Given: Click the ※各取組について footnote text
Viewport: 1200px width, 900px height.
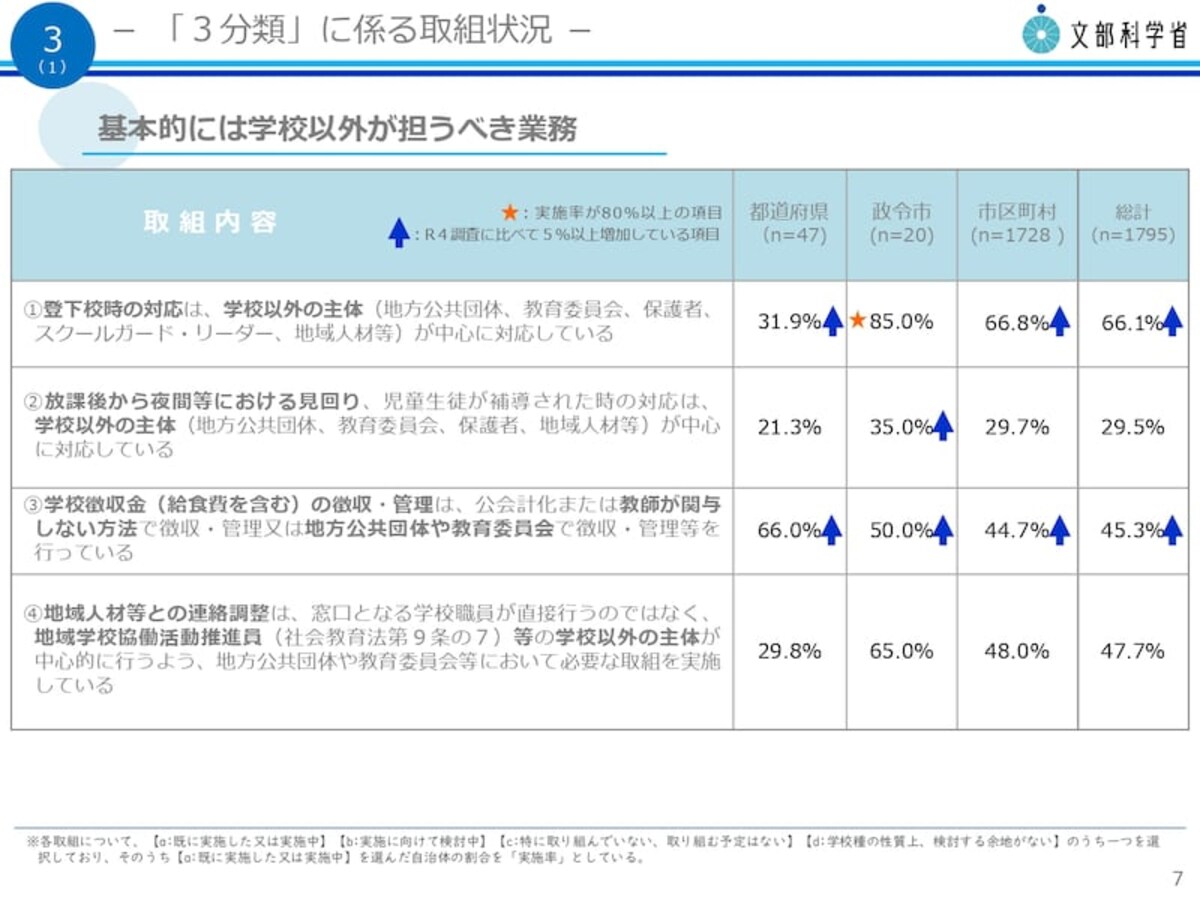Looking at the screenshot, I should tap(593, 850).
